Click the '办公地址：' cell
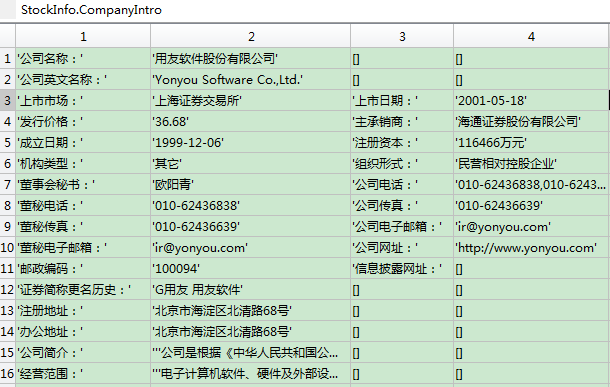 click(83, 332)
